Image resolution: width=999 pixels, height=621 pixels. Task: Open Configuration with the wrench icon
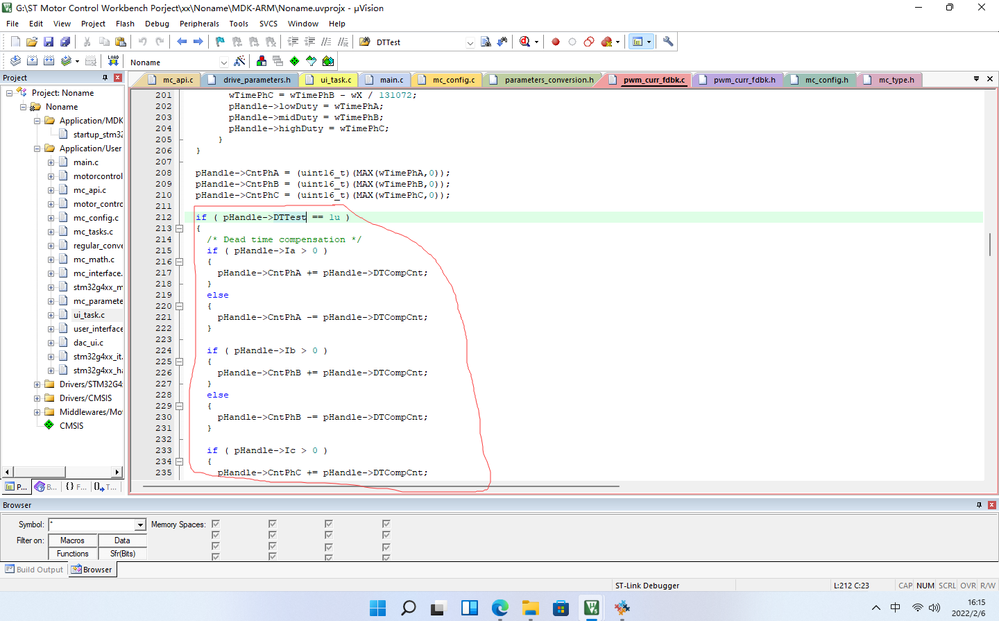(x=668, y=42)
